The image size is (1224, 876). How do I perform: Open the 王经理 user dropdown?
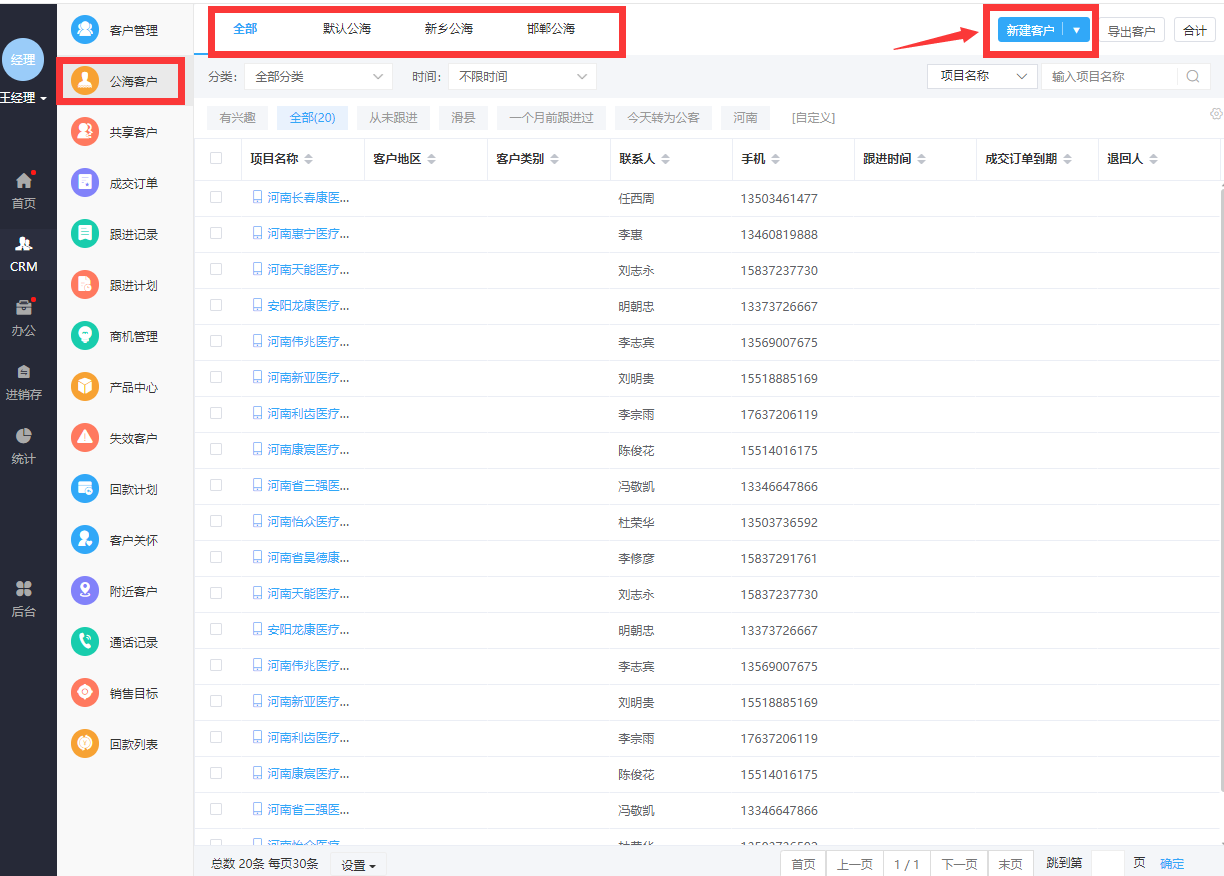tap(24, 98)
